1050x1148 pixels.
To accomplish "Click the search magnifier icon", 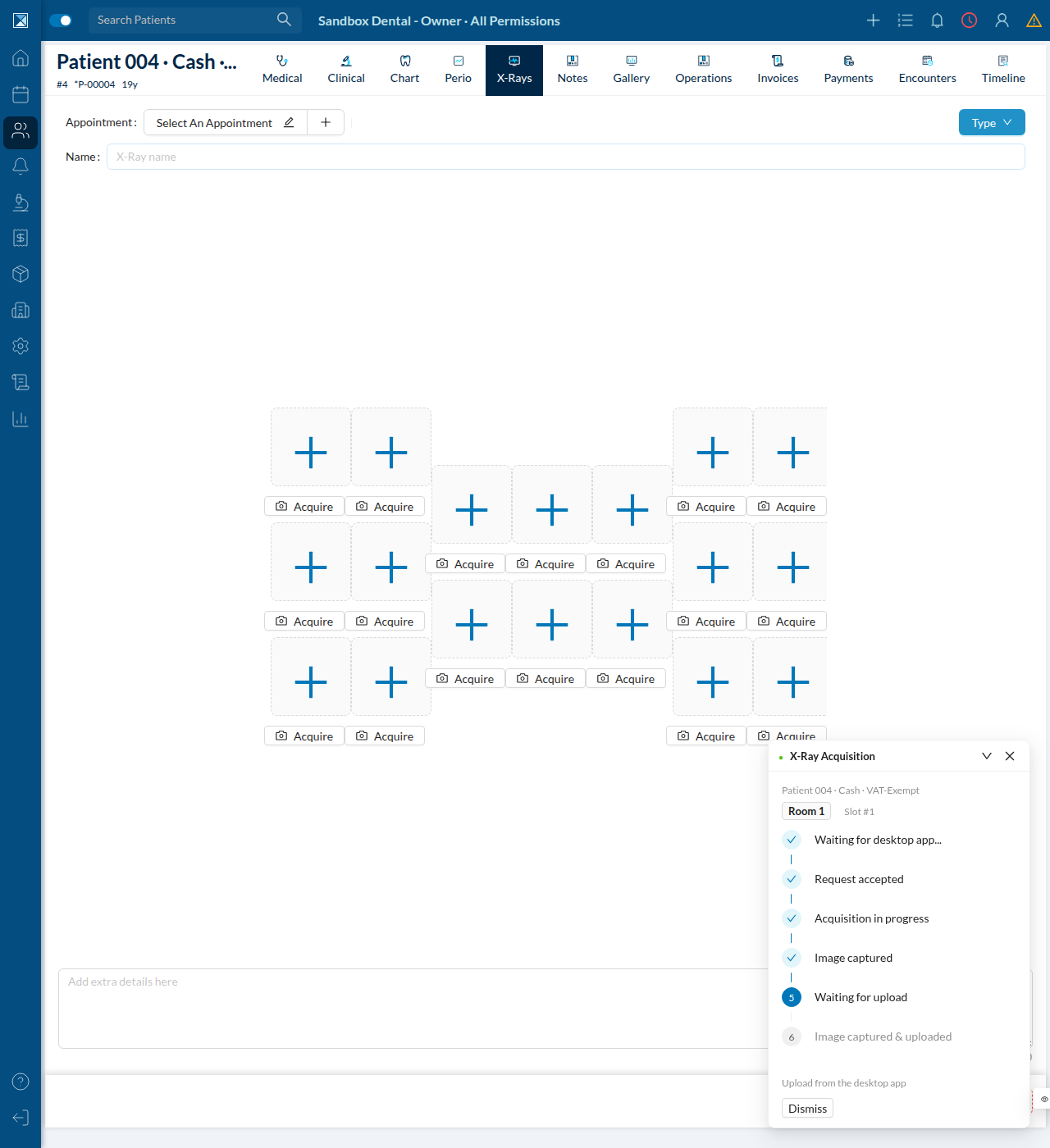I will [x=284, y=20].
